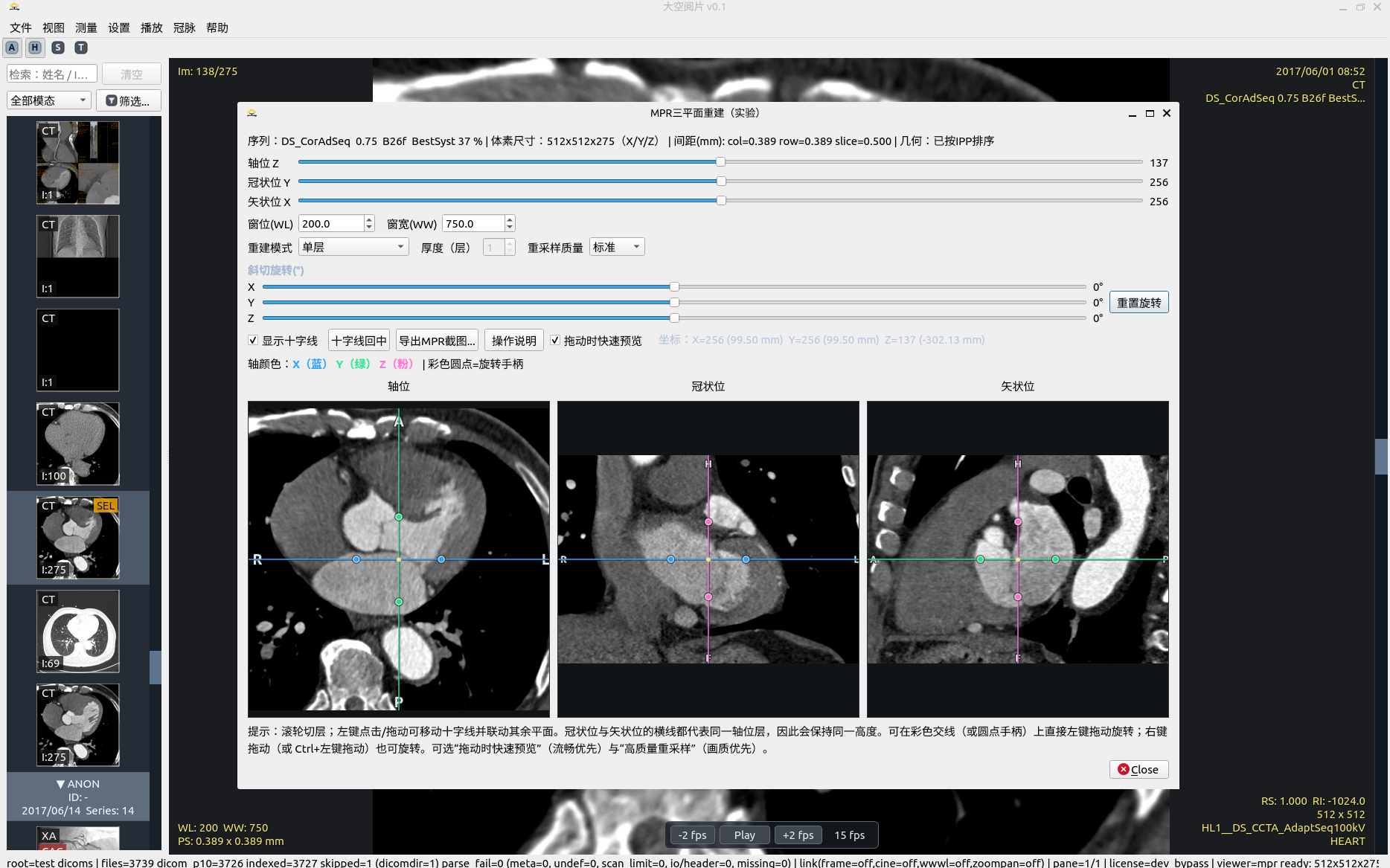Open the 筛选 filter button with funnel icon
The image size is (1390, 868).
click(x=128, y=100)
